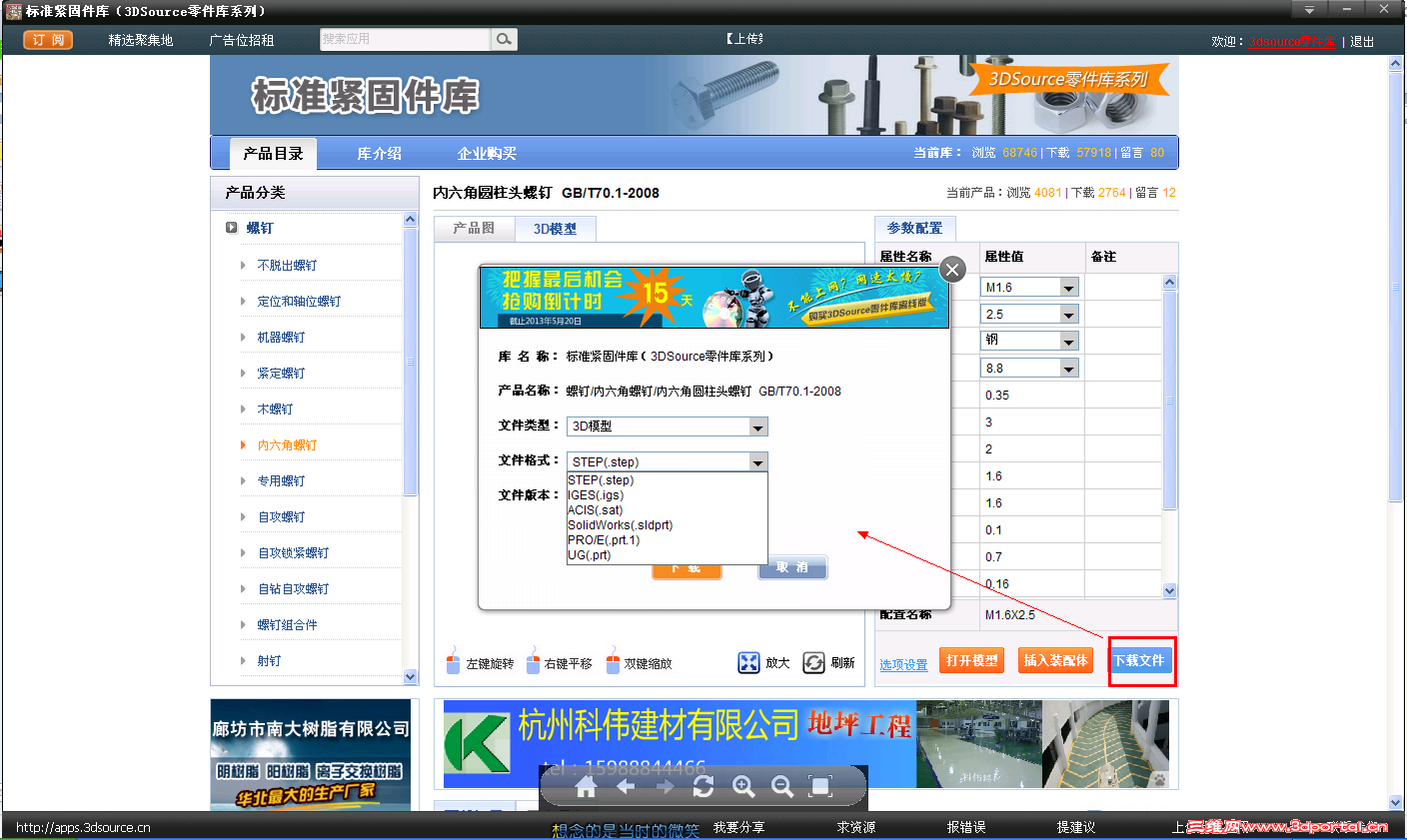The image size is (1407, 840).
Task: Open the 文件类型 3D模型 dropdown
Action: click(757, 425)
